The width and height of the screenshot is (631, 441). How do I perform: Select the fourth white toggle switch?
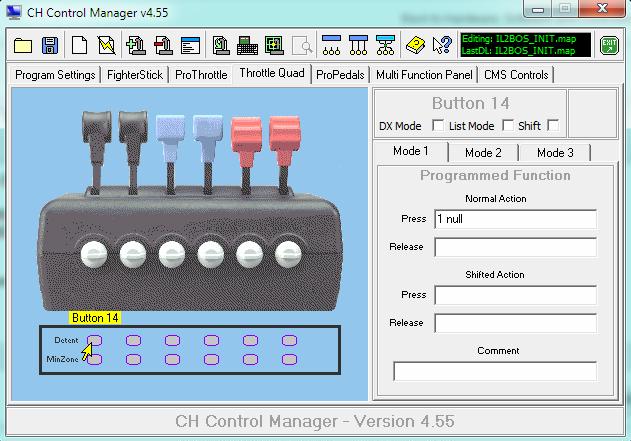[210, 255]
